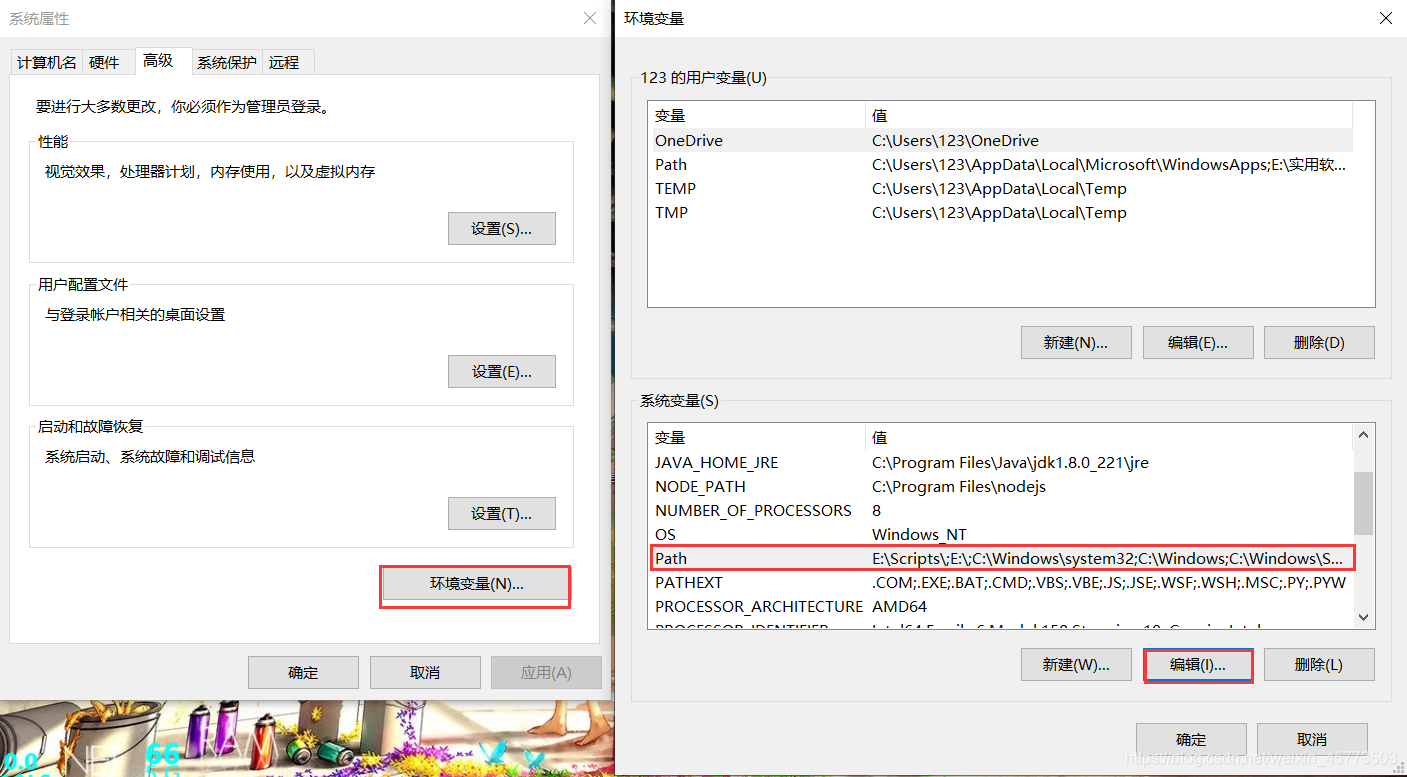Click 编辑(E)... for user variables
The image size is (1407, 777).
[1198, 342]
